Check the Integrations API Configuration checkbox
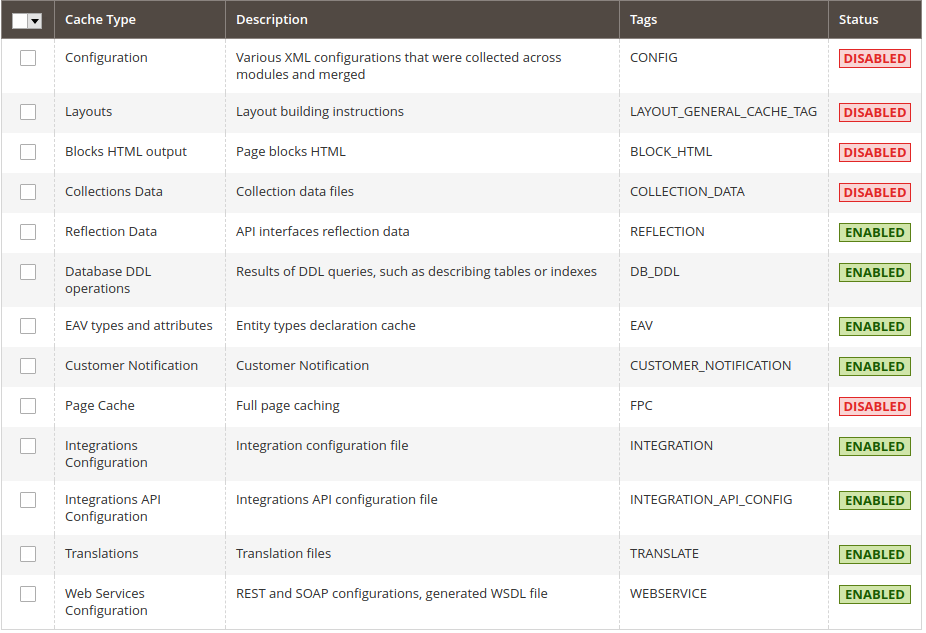 (x=28, y=500)
